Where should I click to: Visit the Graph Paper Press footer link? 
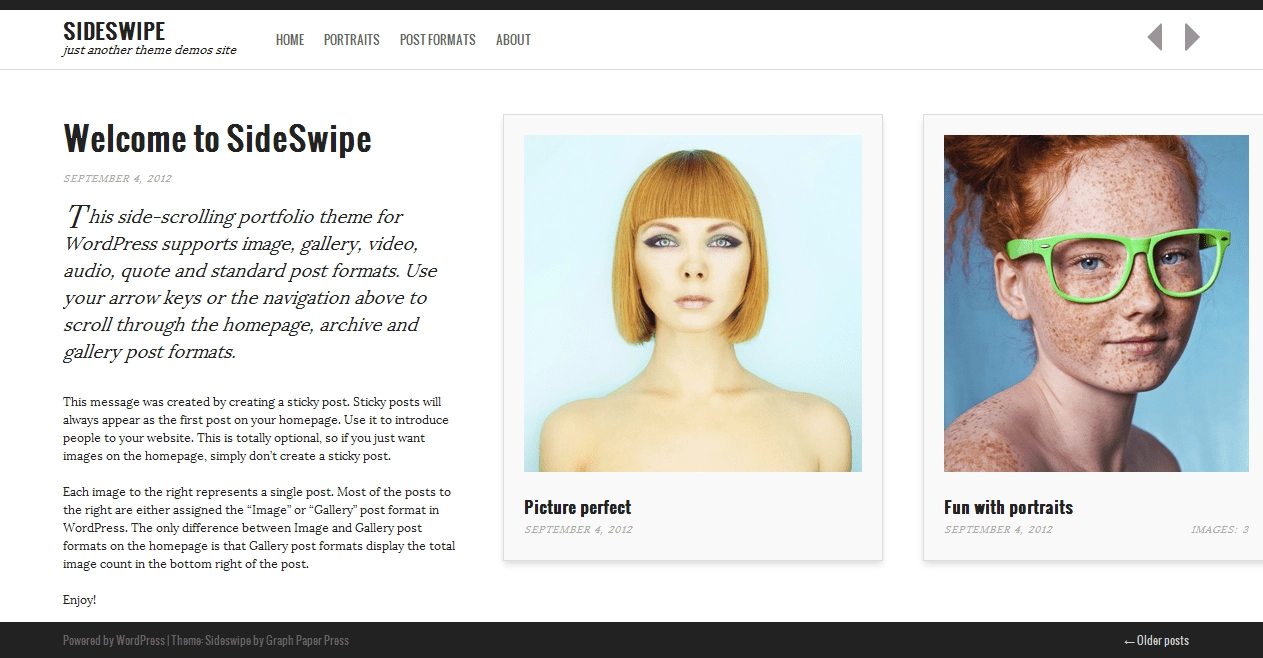coord(307,640)
